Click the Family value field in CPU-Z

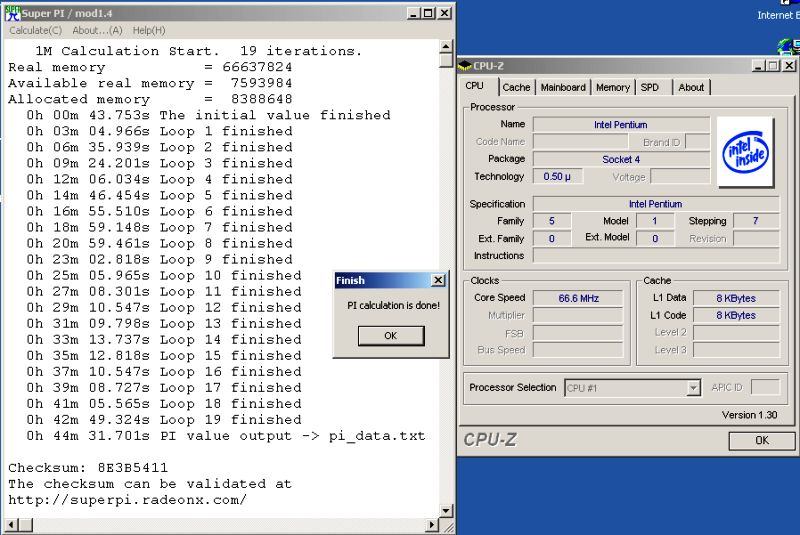552,221
